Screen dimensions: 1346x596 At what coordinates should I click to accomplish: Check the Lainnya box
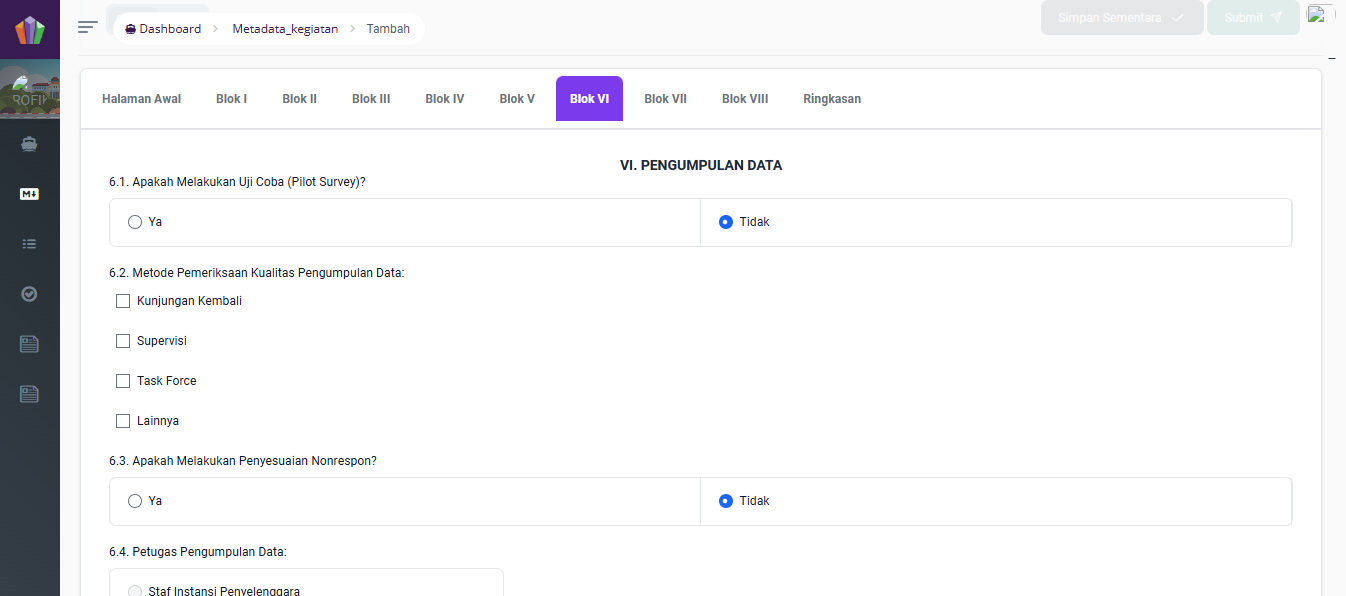(123, 421)
